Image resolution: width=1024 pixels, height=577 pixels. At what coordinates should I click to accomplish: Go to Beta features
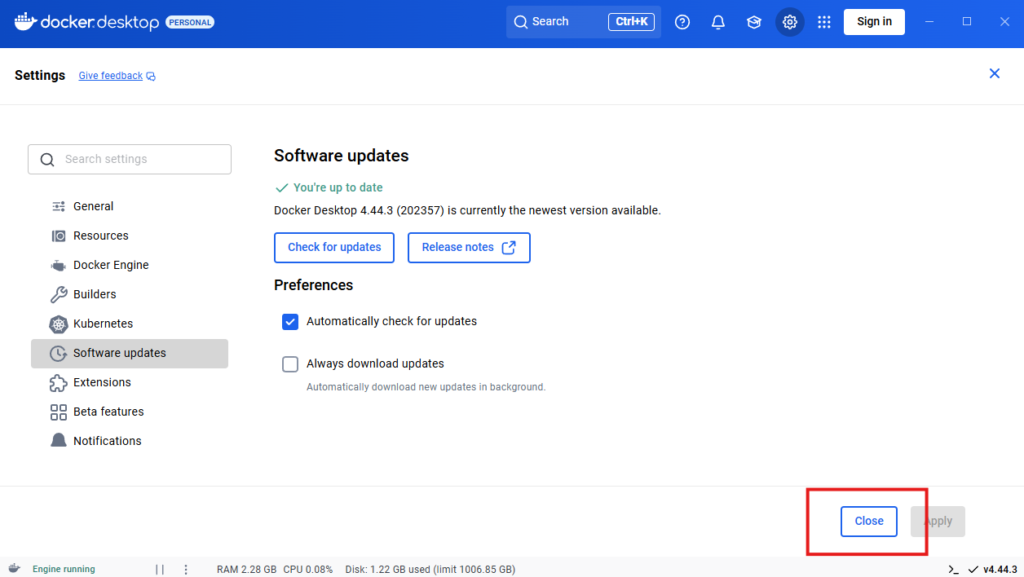[129, 412]
